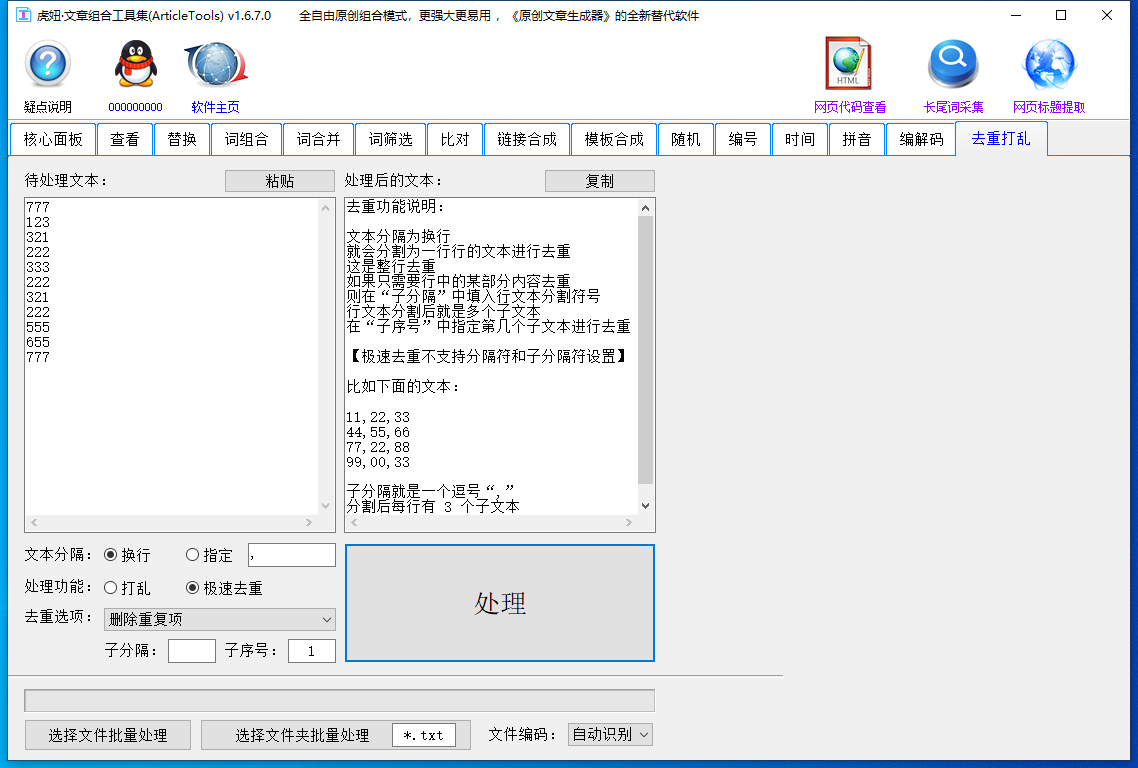Screen dimensions: 1138x768
Task: Click the custom separator input with comma
Action: click(x=292, y=555)
